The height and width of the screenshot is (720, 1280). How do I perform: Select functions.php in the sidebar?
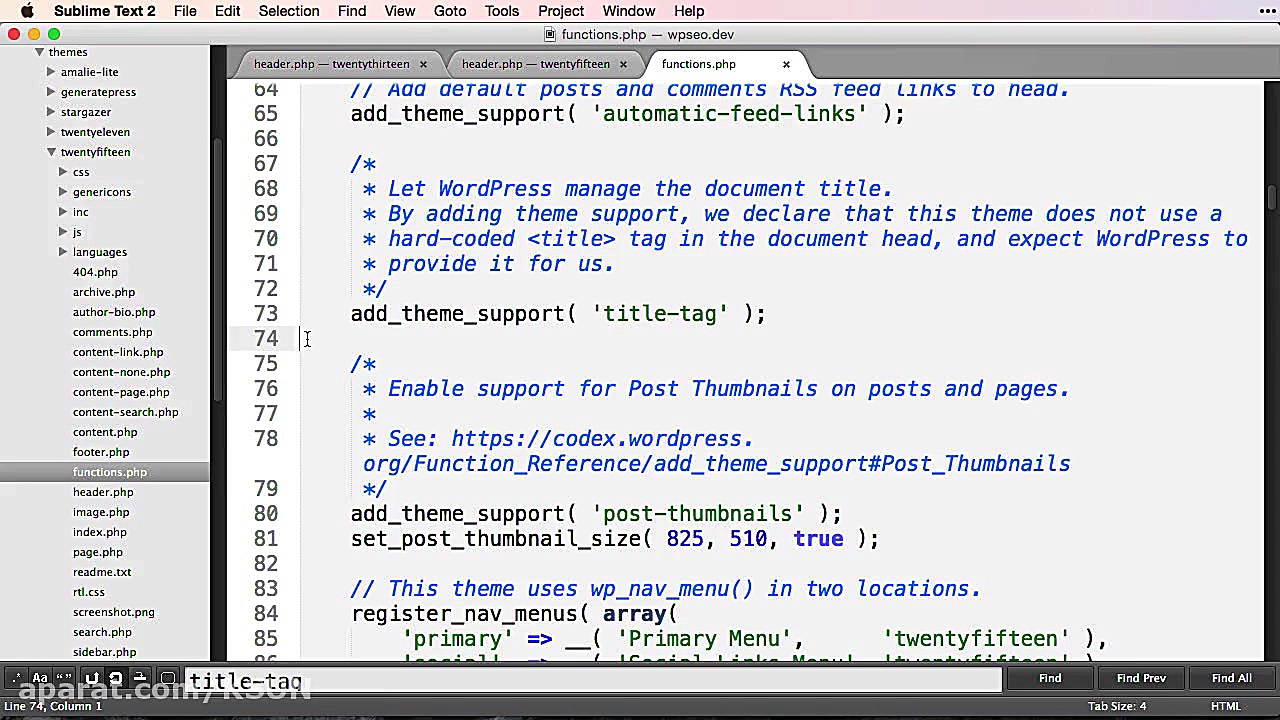pos(110,472)
